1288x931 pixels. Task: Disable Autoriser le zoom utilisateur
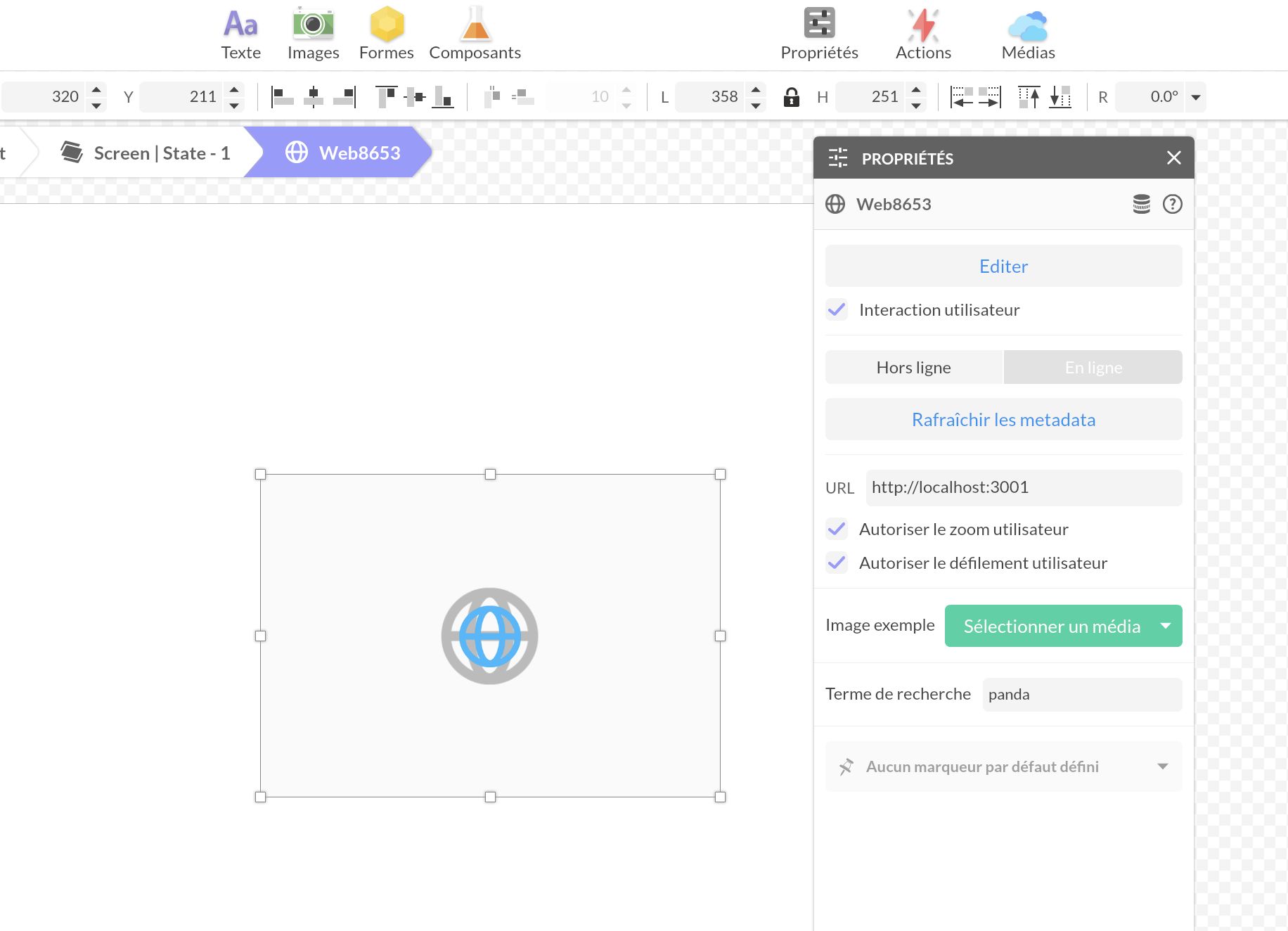click(x=837, y=529)
